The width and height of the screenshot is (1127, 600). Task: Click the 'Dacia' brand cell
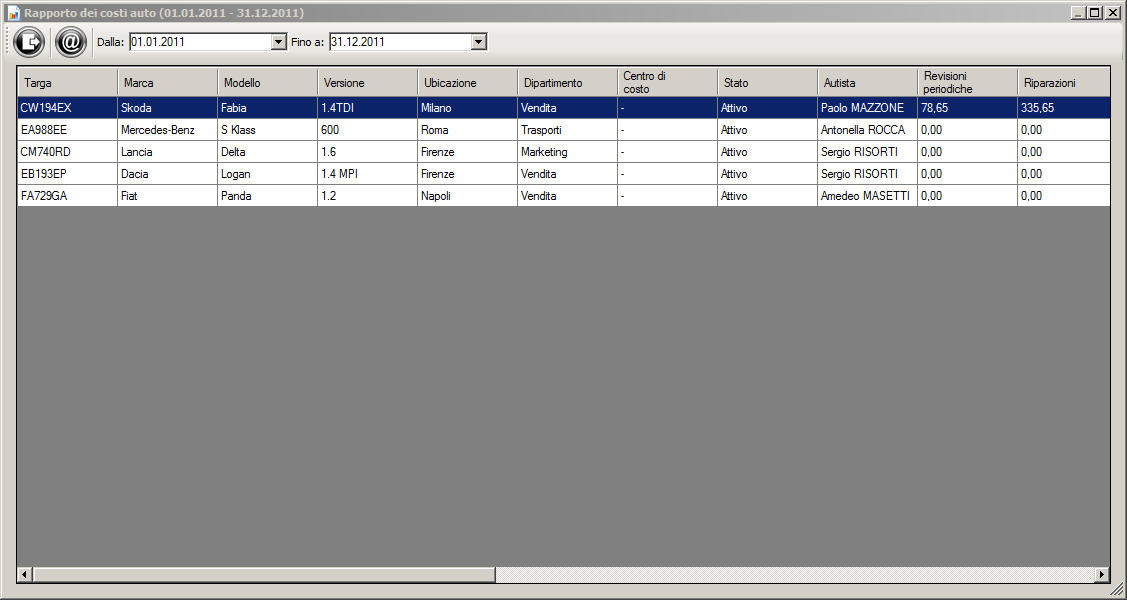click(167, 174)
